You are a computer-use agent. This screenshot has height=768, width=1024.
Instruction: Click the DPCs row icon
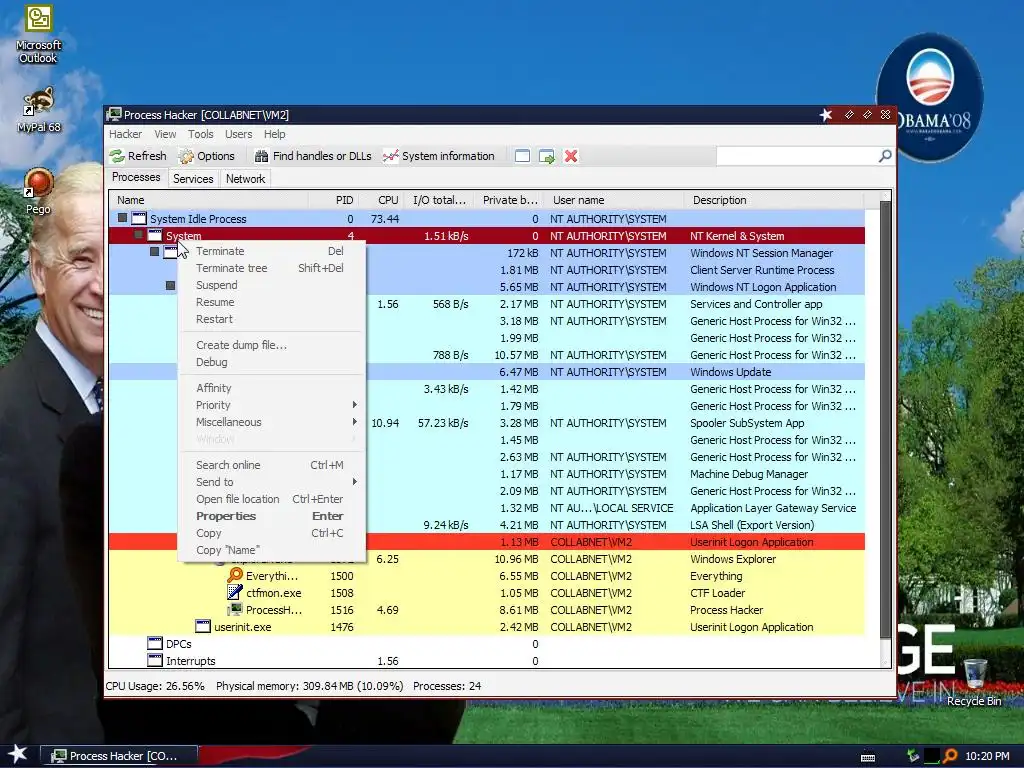tap(155, 643)
